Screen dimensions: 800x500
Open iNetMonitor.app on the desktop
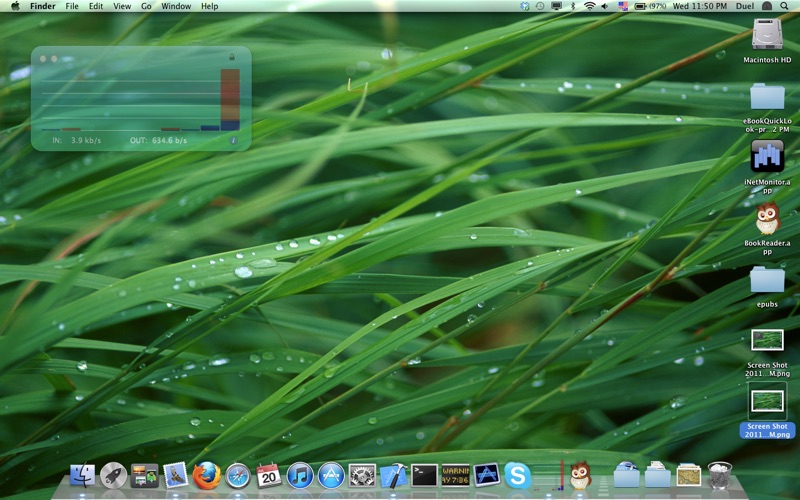(767, 156)
